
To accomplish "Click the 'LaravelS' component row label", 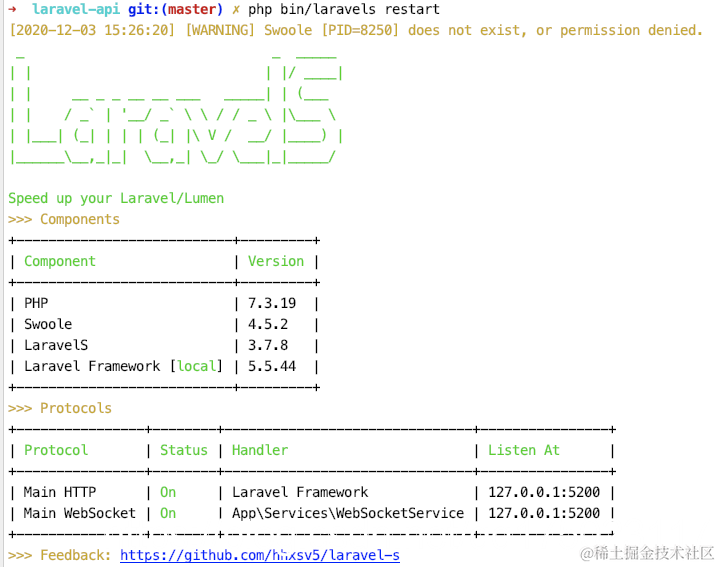I will coord(56,345).
